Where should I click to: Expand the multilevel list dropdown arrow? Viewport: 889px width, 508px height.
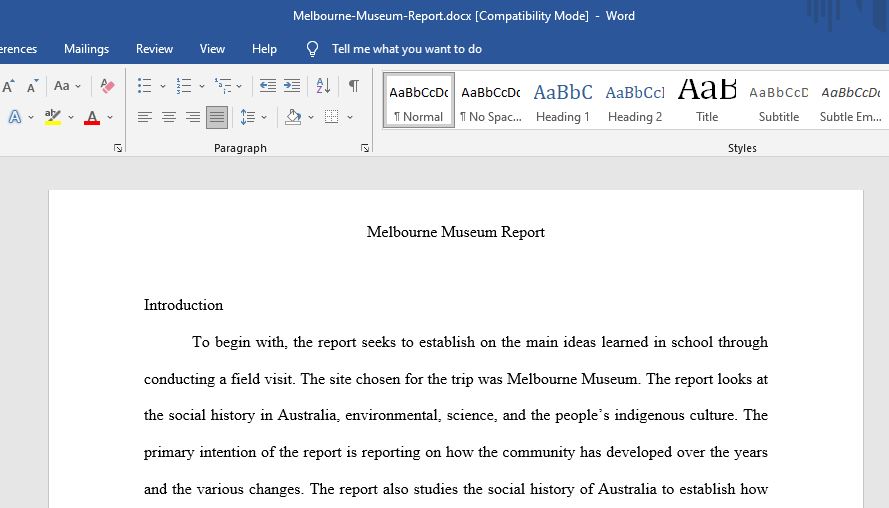click(x=239, y=87)
